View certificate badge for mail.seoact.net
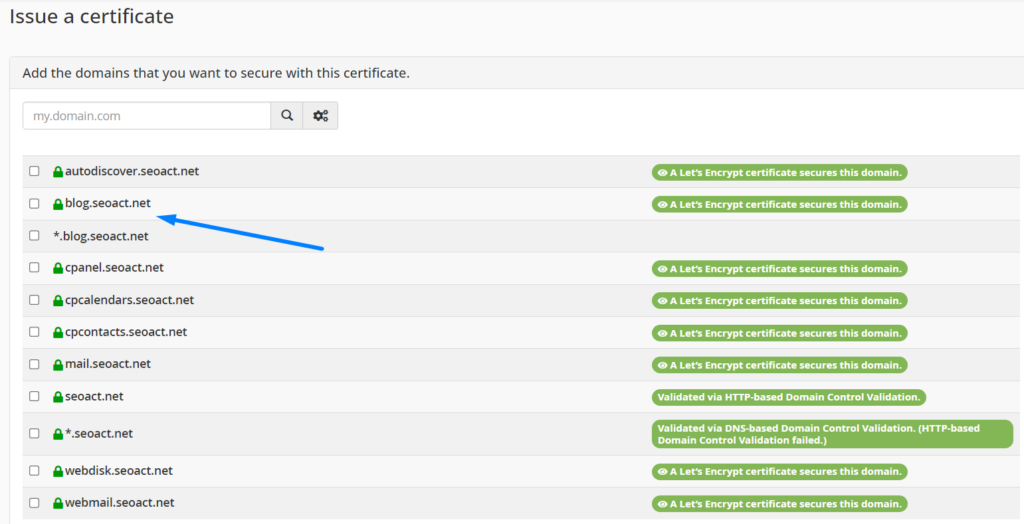 coord(779,365)
